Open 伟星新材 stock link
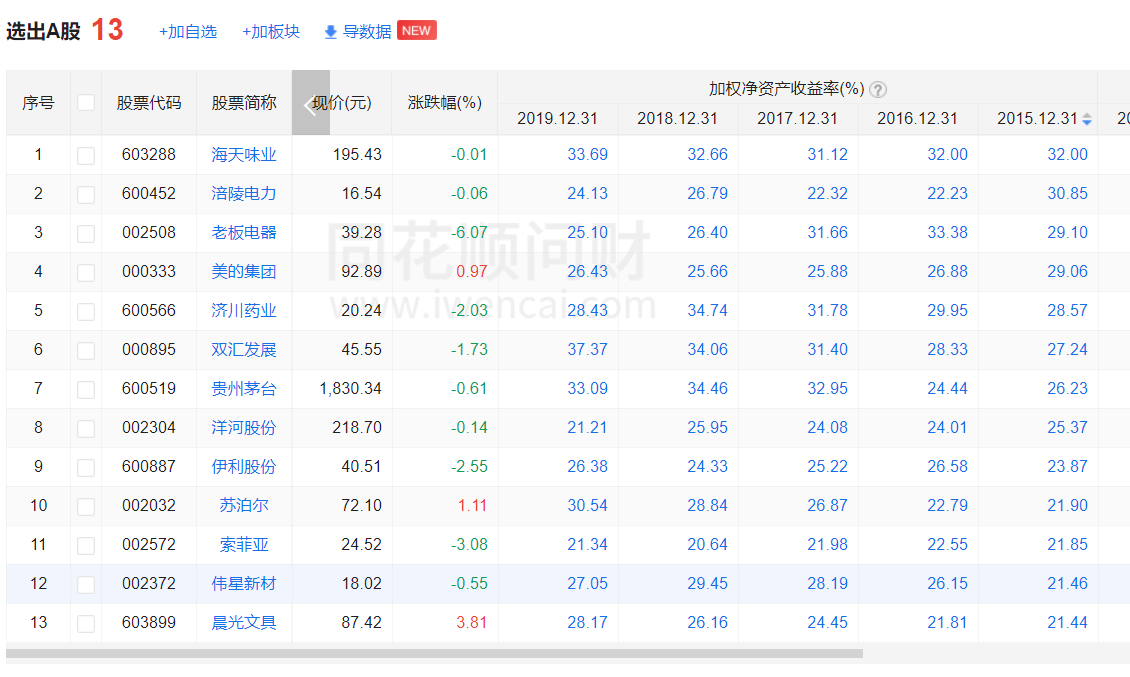 [x=244, y=583]
